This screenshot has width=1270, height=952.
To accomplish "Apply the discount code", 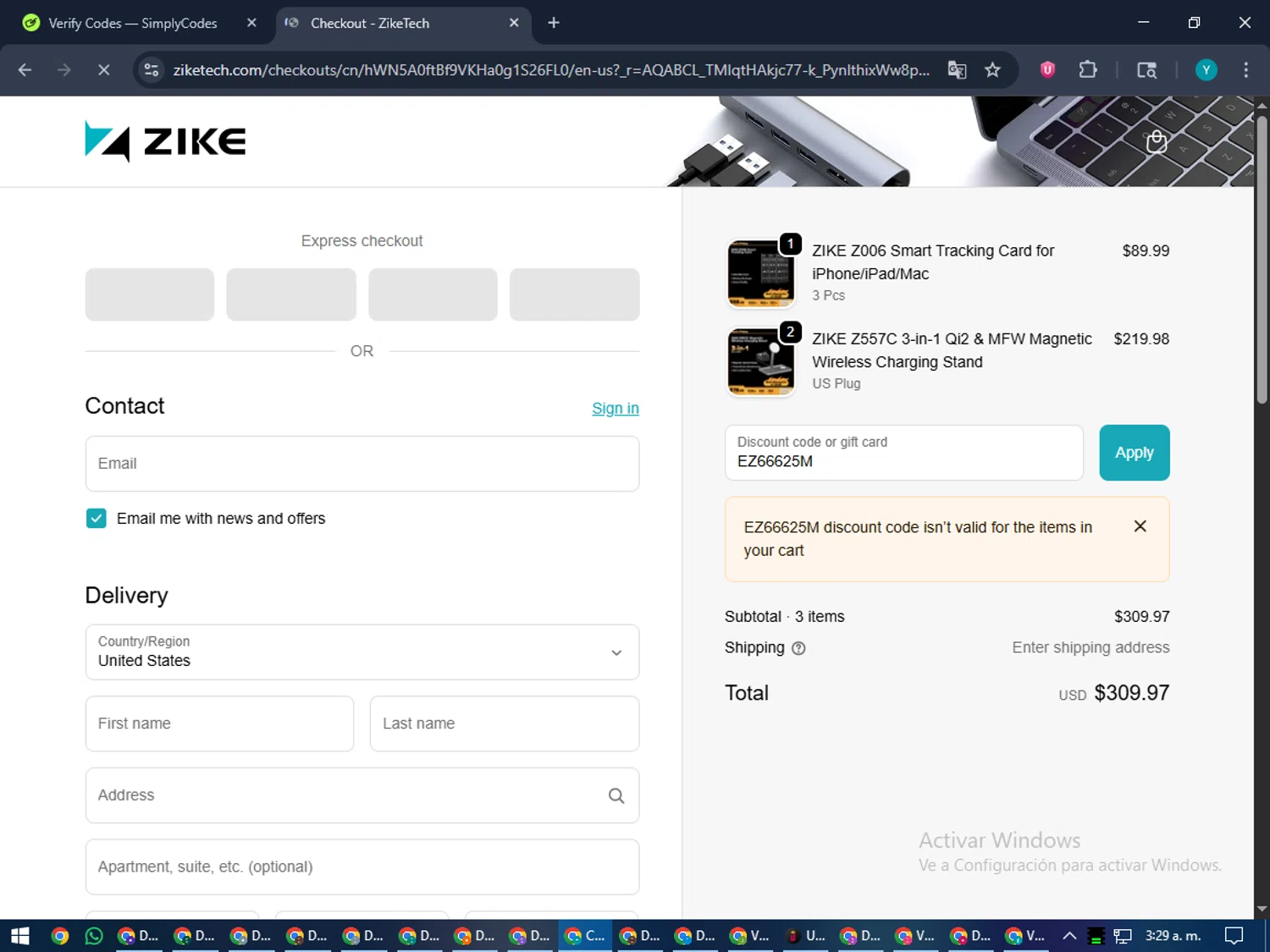I will (1135, 453).
